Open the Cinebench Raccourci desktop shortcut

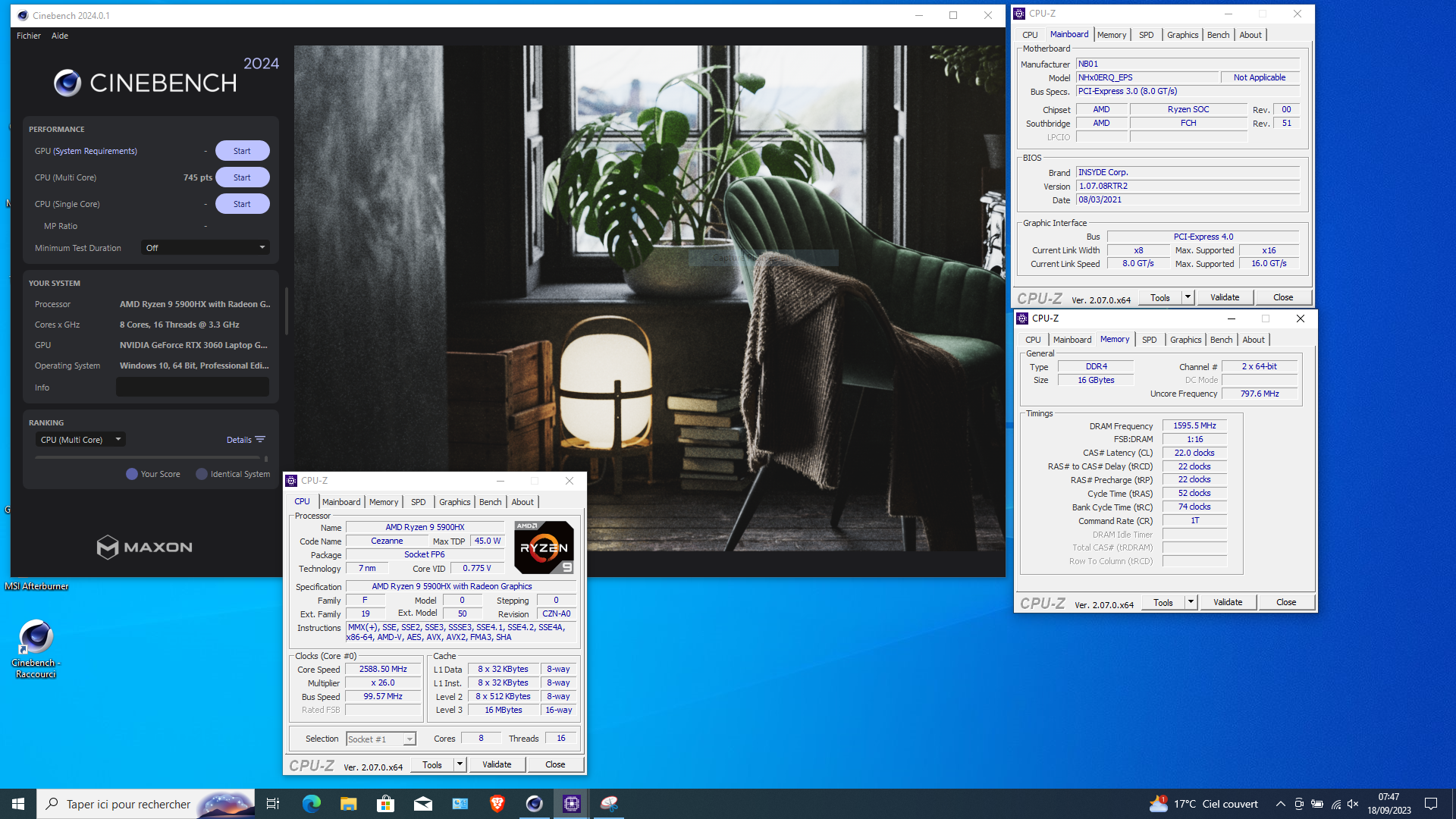36,648
